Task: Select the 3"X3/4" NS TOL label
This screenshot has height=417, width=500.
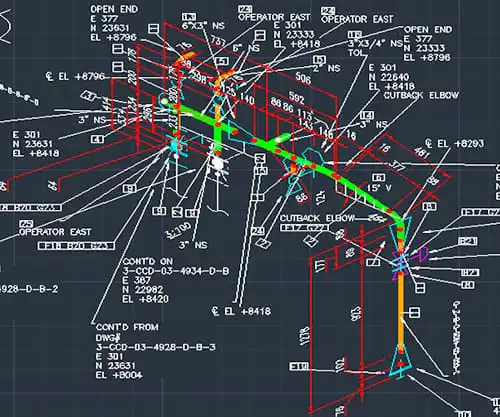Action: coord(376,48)
